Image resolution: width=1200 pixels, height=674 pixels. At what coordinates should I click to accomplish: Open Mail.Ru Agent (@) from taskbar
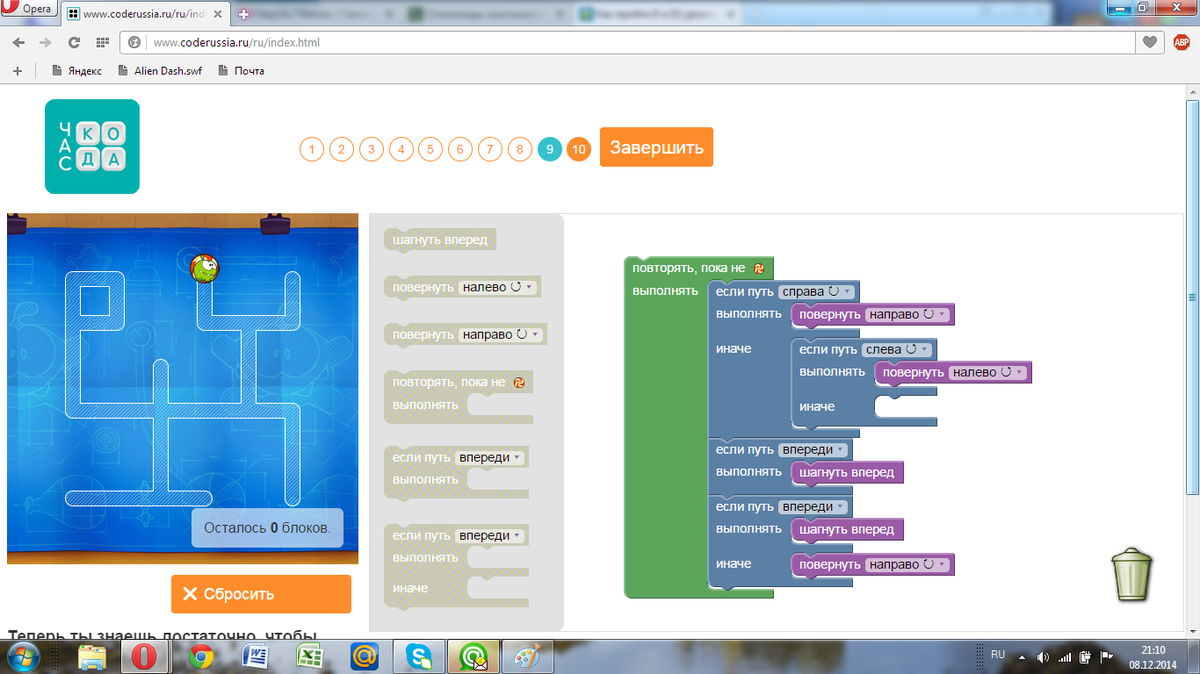[x=363, y=657]
